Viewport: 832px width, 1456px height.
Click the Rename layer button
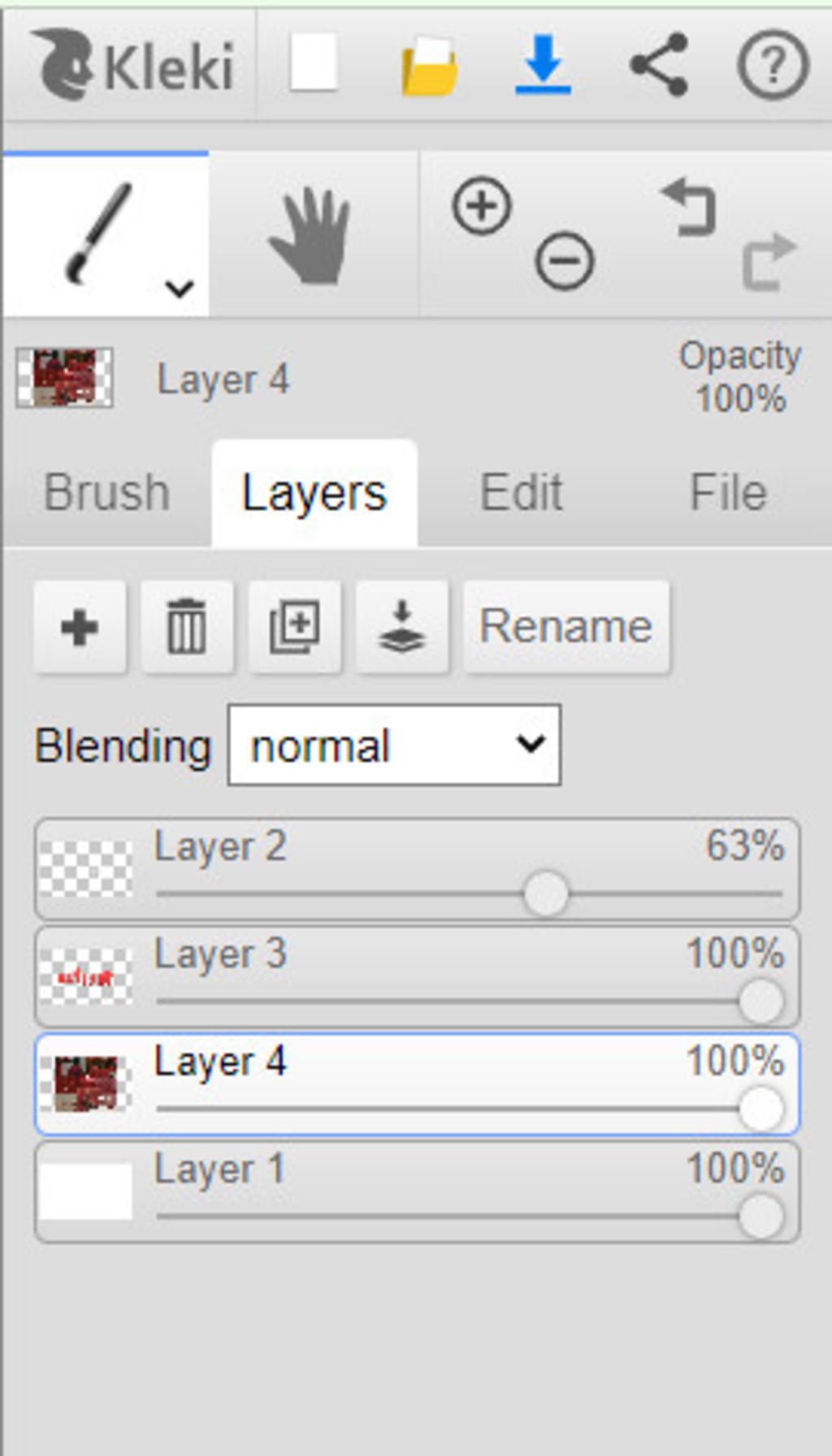(566, 627)
